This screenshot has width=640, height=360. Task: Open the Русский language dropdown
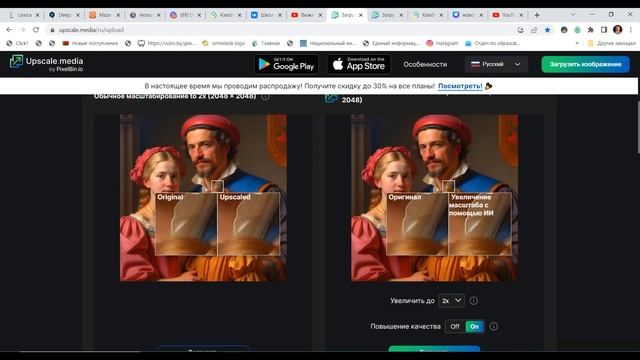[x=496, y=64]
